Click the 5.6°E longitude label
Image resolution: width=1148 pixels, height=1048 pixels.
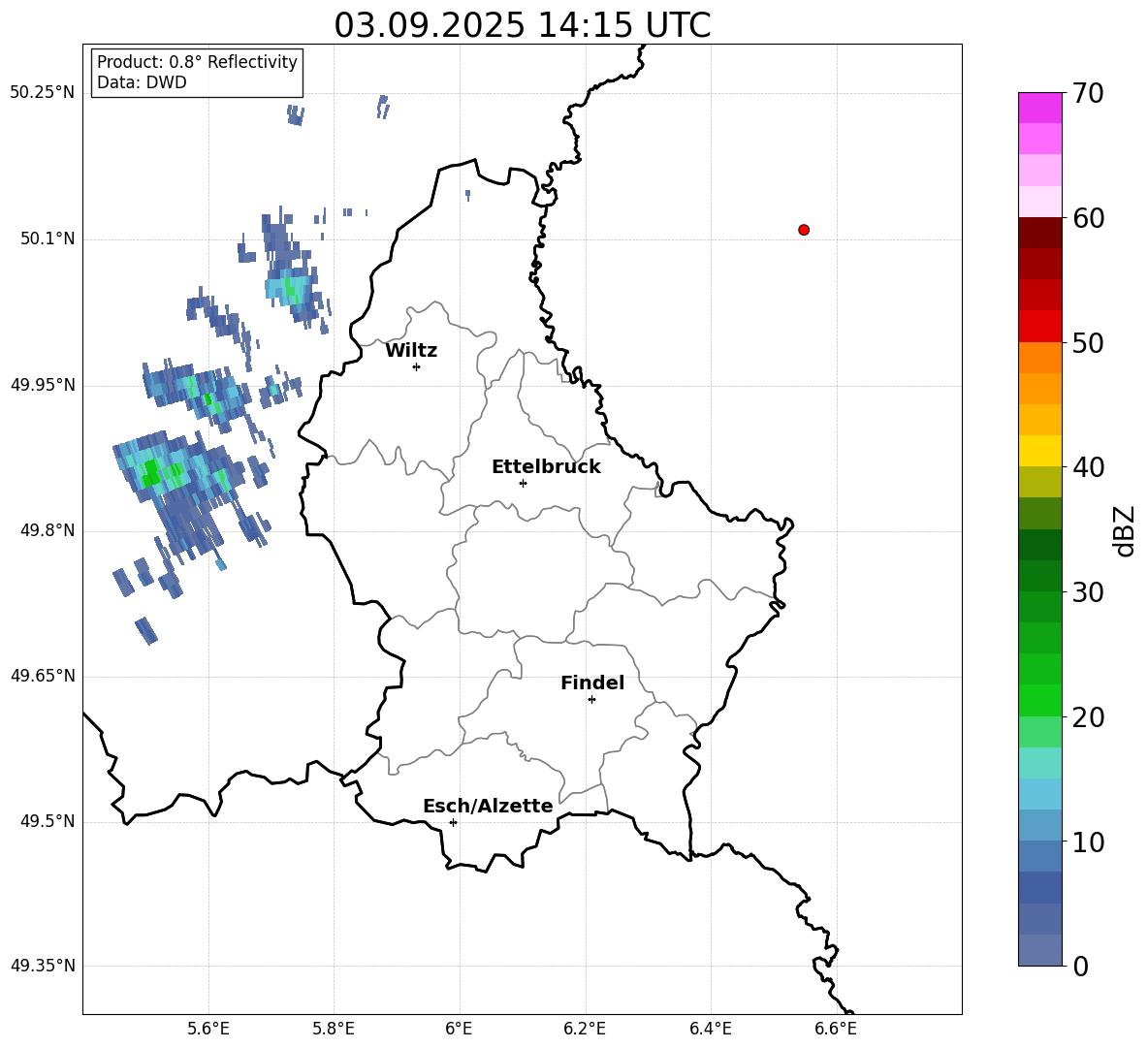click(x=208, y=1029)
